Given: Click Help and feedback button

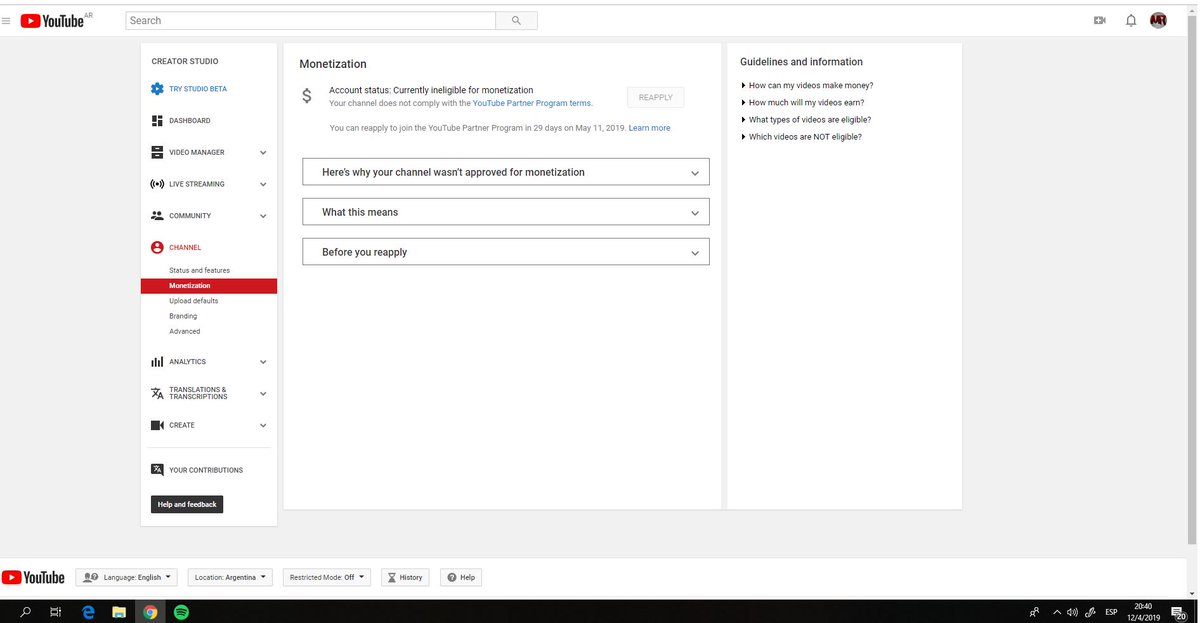Looking at the screenshot, I should pos(187,505).
